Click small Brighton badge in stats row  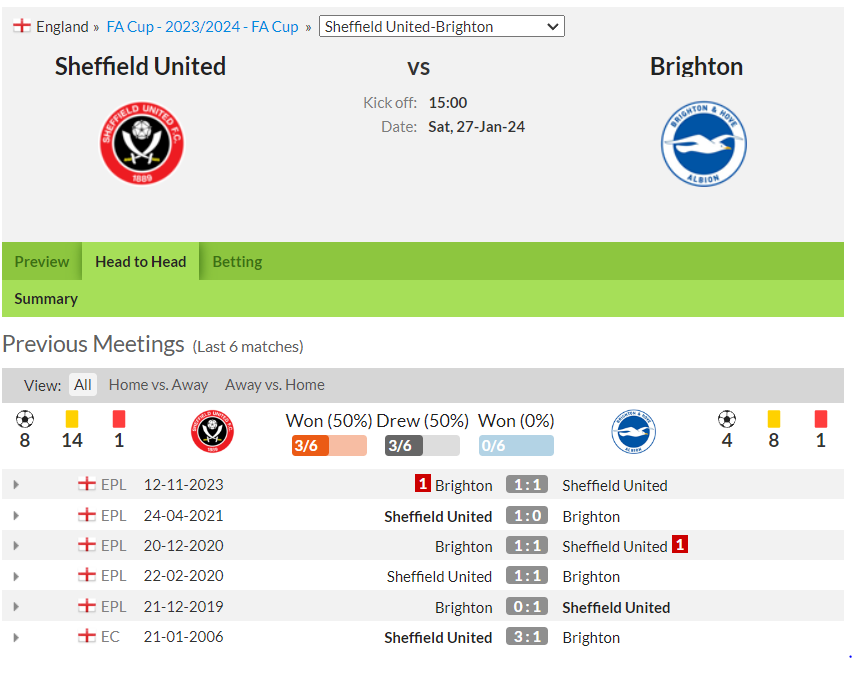point(634,432)
